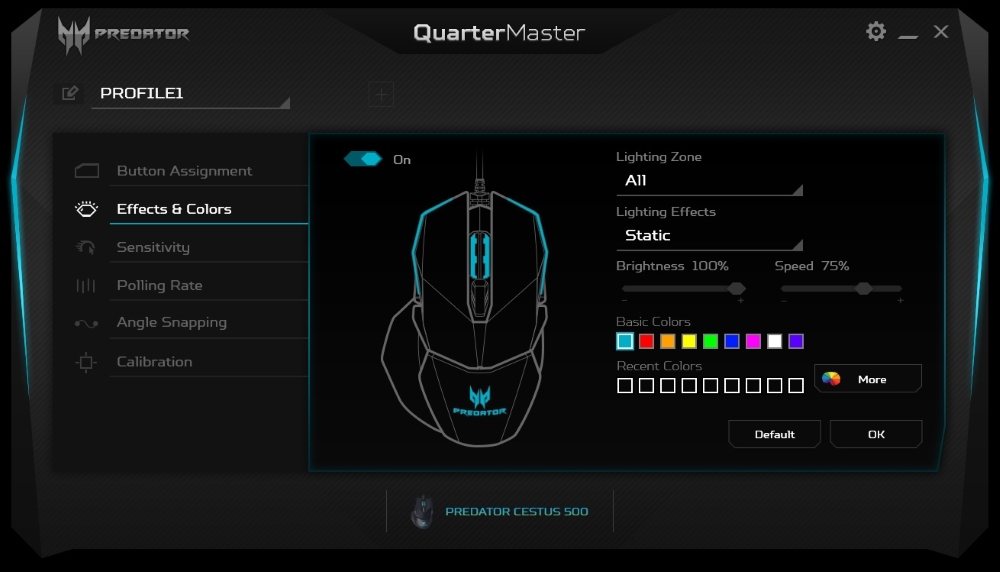Image resolution: width=1000 pixels, height=572 pixels.
Task: Click the Brightness 100% value text
Action: (710, 266)
